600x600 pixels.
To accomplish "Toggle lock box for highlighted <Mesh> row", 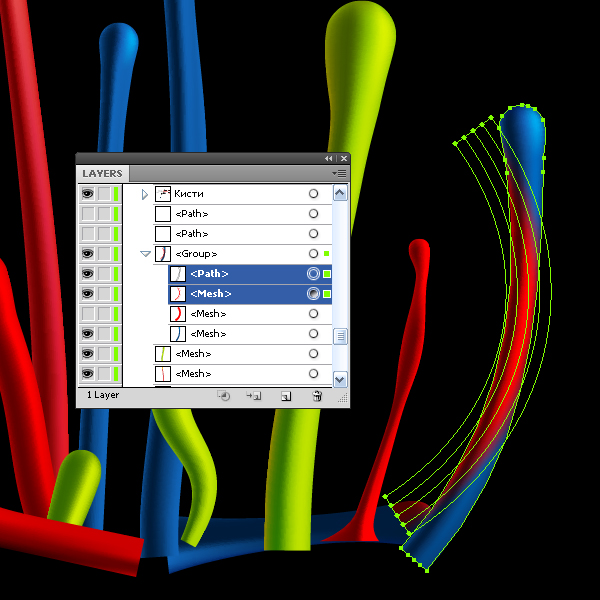I will pyautogui.click(x=104, y=293).
